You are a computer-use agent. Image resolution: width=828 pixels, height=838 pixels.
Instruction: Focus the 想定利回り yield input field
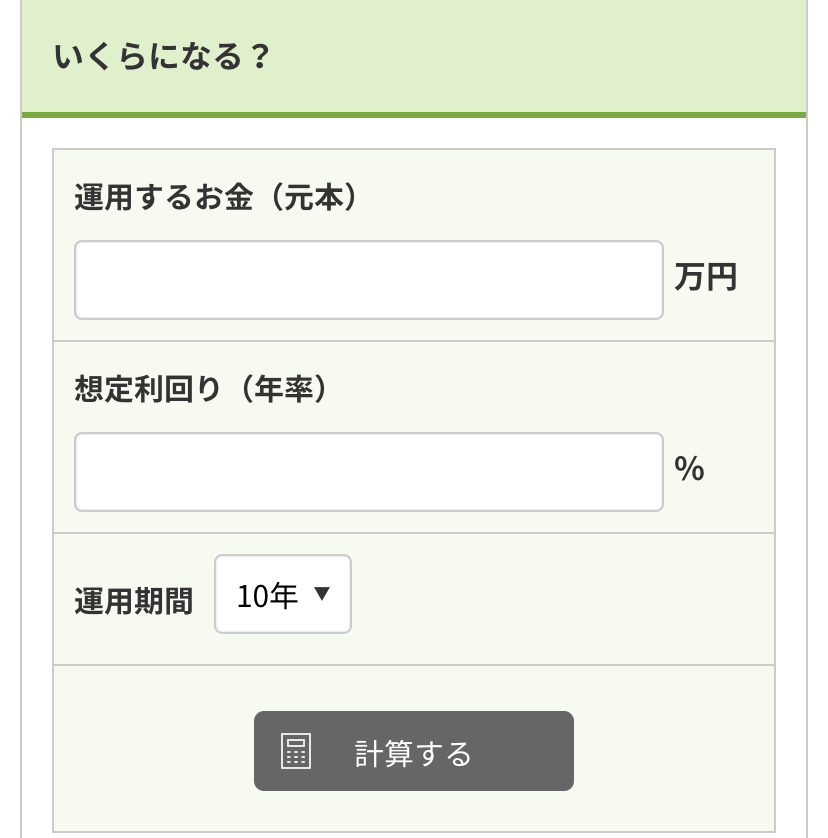point(369,472)
